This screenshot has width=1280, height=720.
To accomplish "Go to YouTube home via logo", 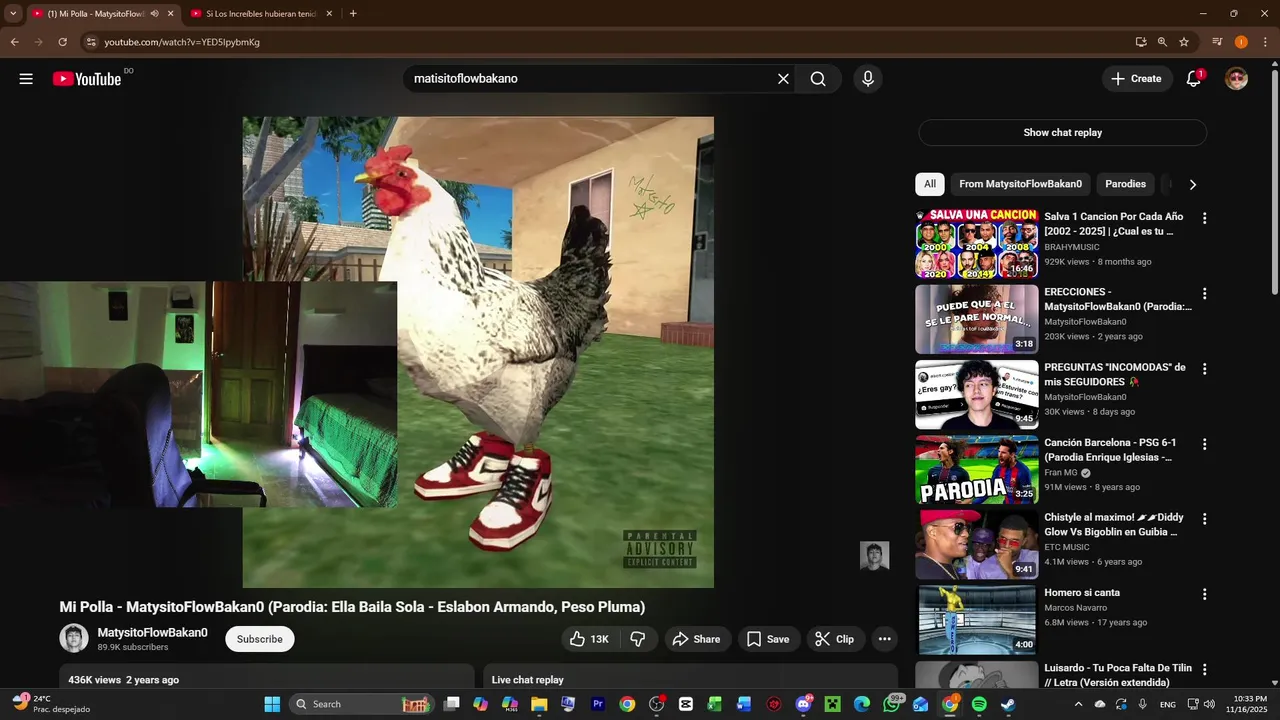I will 87,79.
